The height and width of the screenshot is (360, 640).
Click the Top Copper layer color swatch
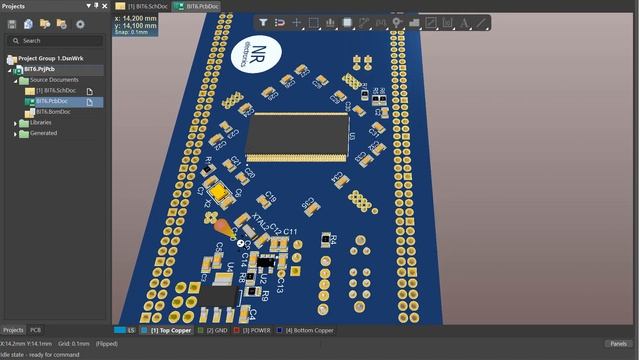pos(144,330)
